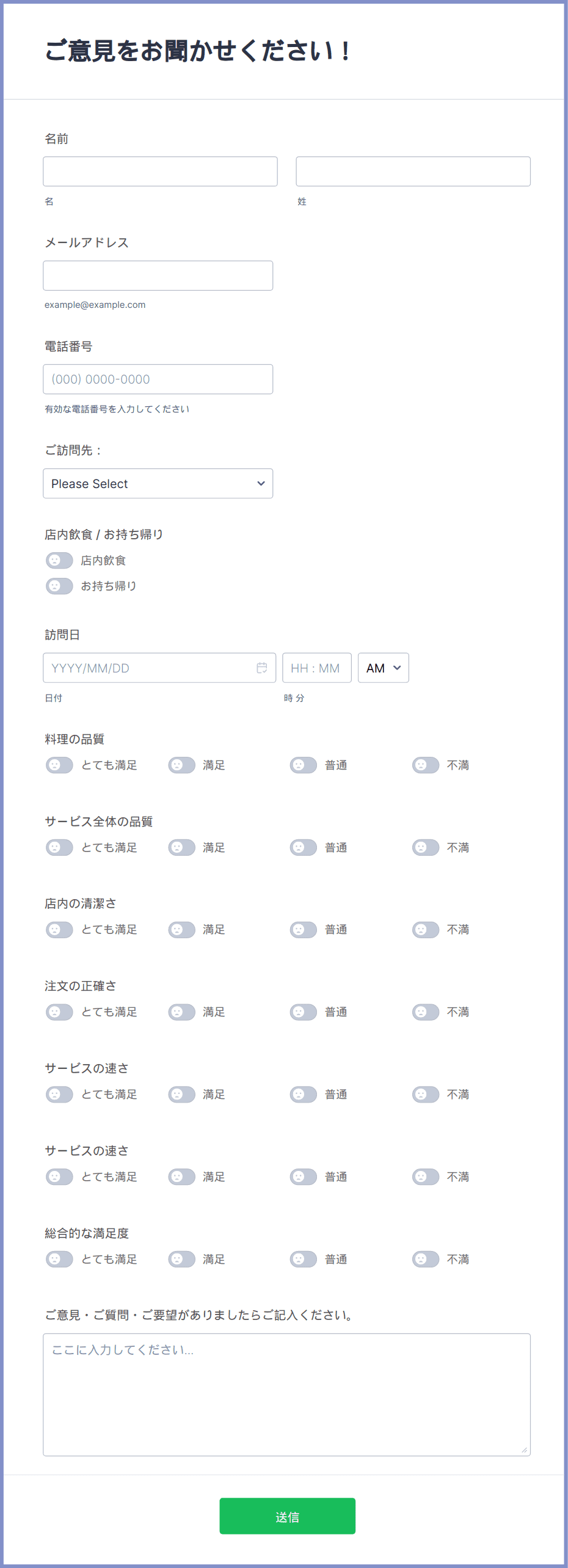The height and width of the screenshot is (1568, 568).
Task: Click the YYYY/MM/DD date input
Action: pos(150,668)
